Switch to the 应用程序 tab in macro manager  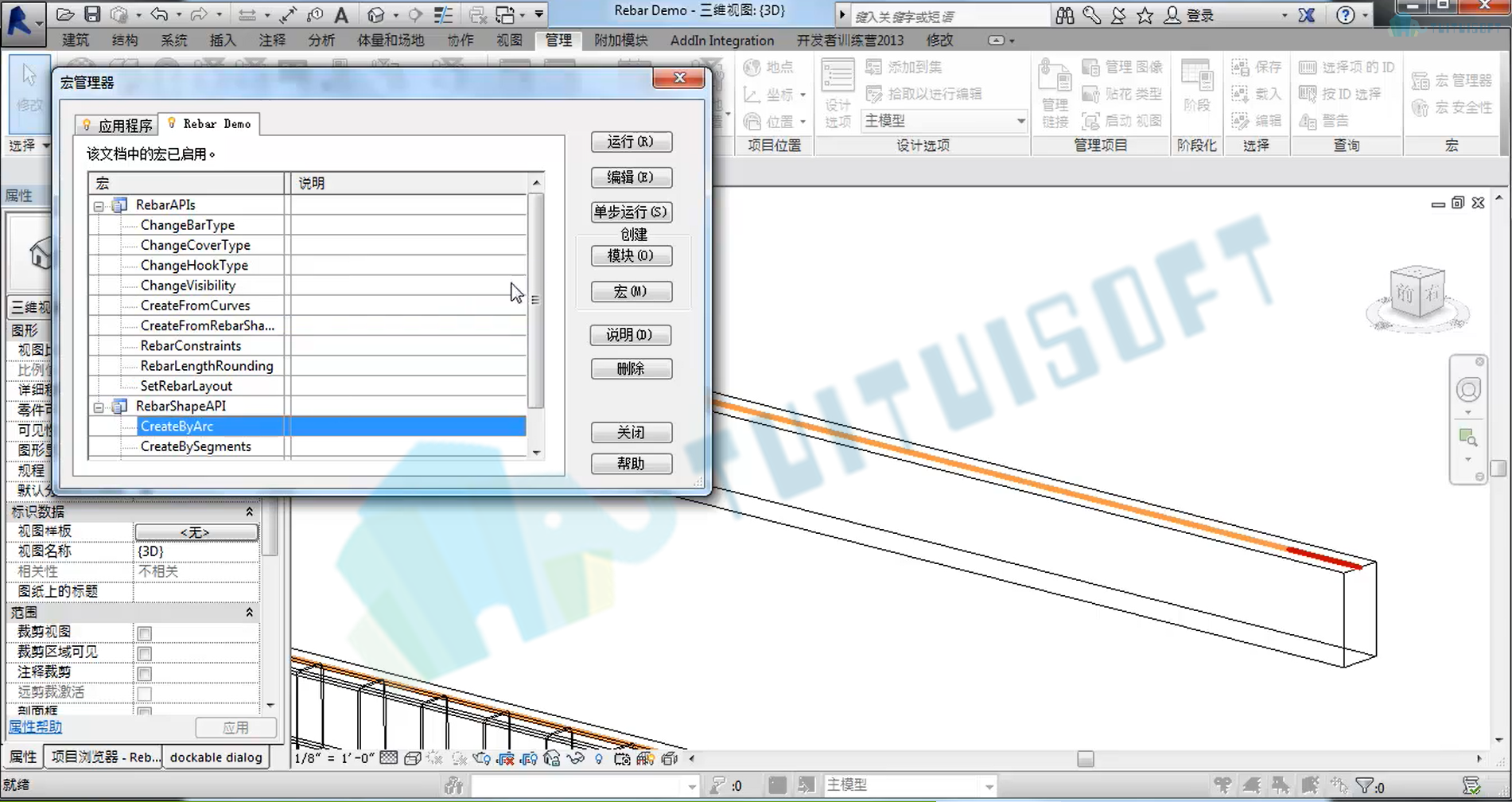[x=117, y=126]
